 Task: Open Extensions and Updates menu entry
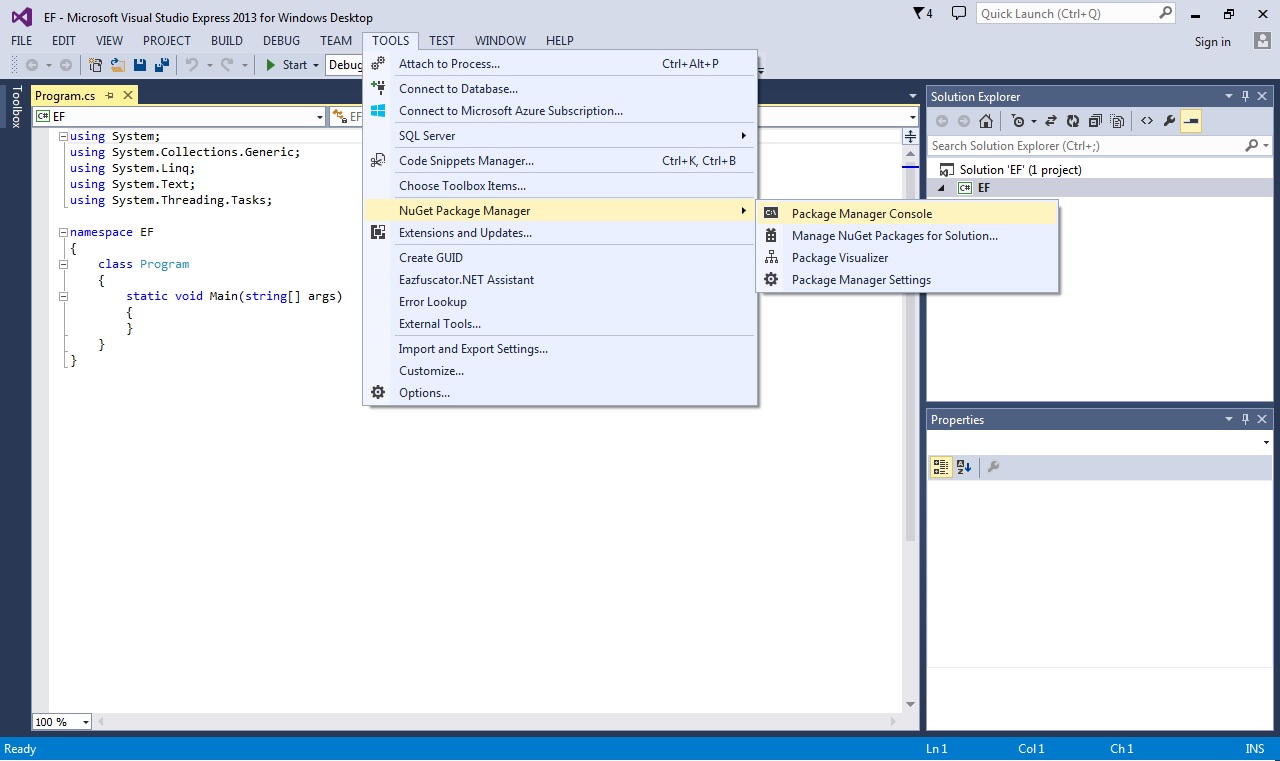(x=560, y=233)
